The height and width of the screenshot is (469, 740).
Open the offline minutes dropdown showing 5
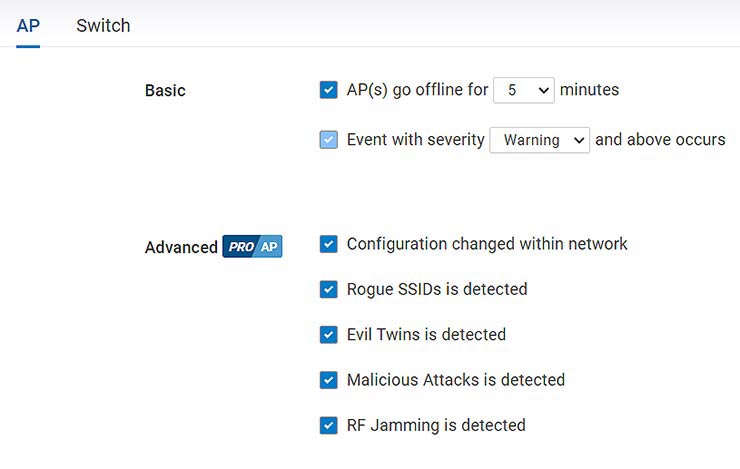tap(524, 90)
